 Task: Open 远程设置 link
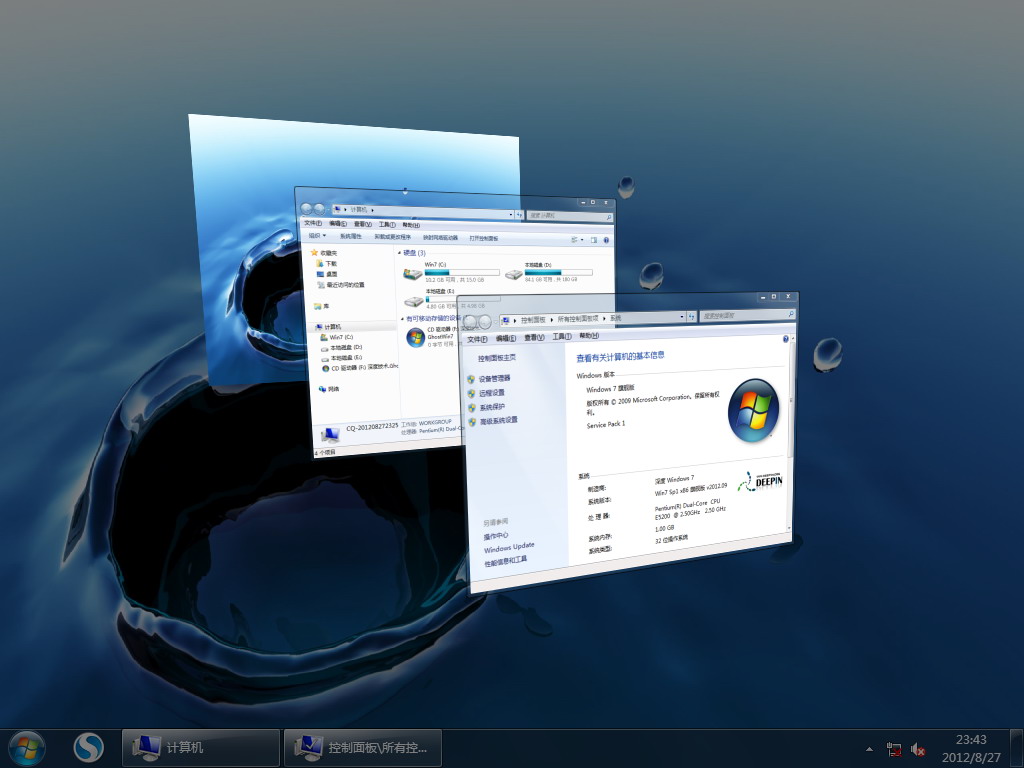[485, 393]
